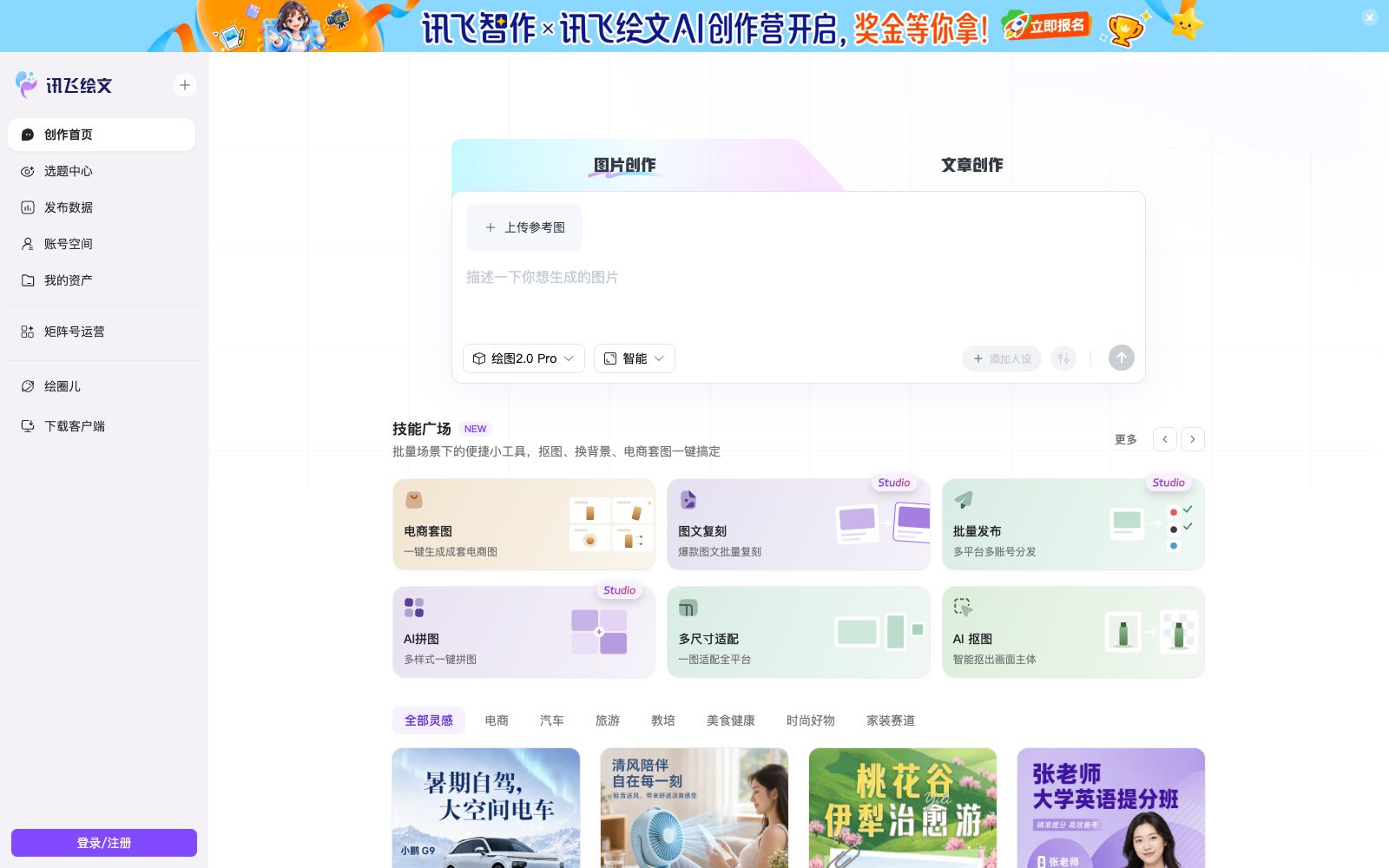
Task: Click the 添加人设 button
Action: (x=1002, y=358)
